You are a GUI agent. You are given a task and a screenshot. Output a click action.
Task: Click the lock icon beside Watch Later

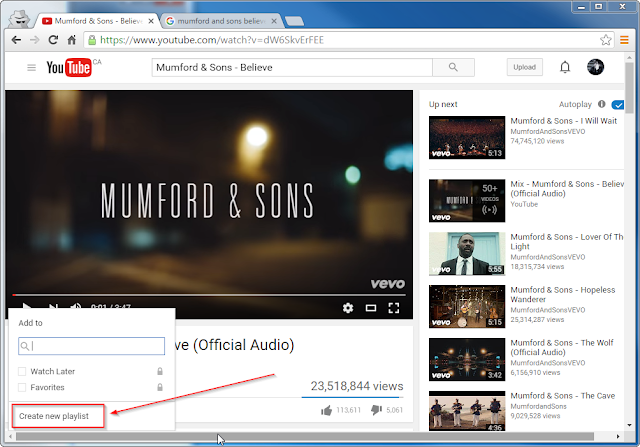pyautogui.click(x=160, y=371)
